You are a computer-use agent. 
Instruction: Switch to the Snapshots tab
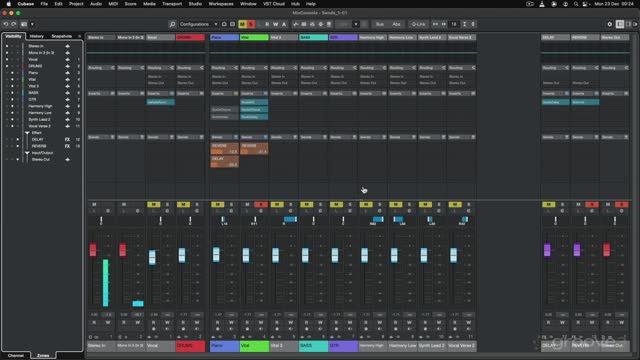[x=62, y=36]
